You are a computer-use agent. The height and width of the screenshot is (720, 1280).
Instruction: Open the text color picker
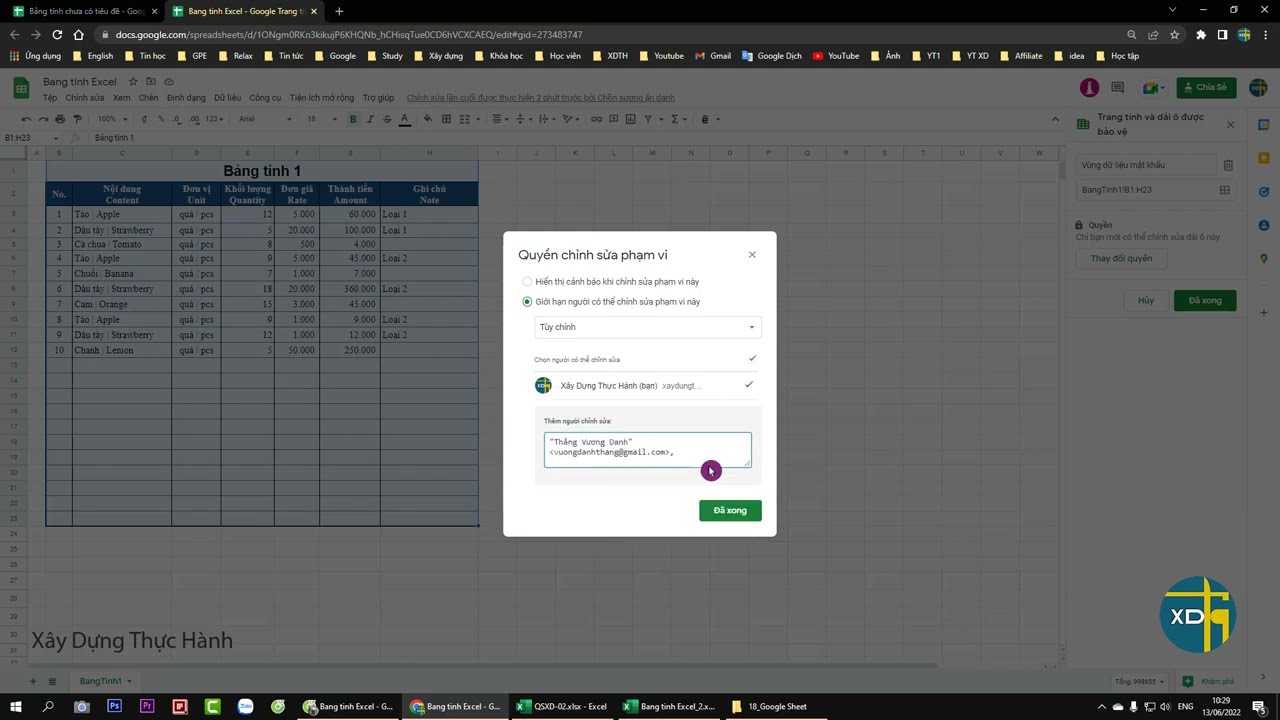(x=404, y=119)
